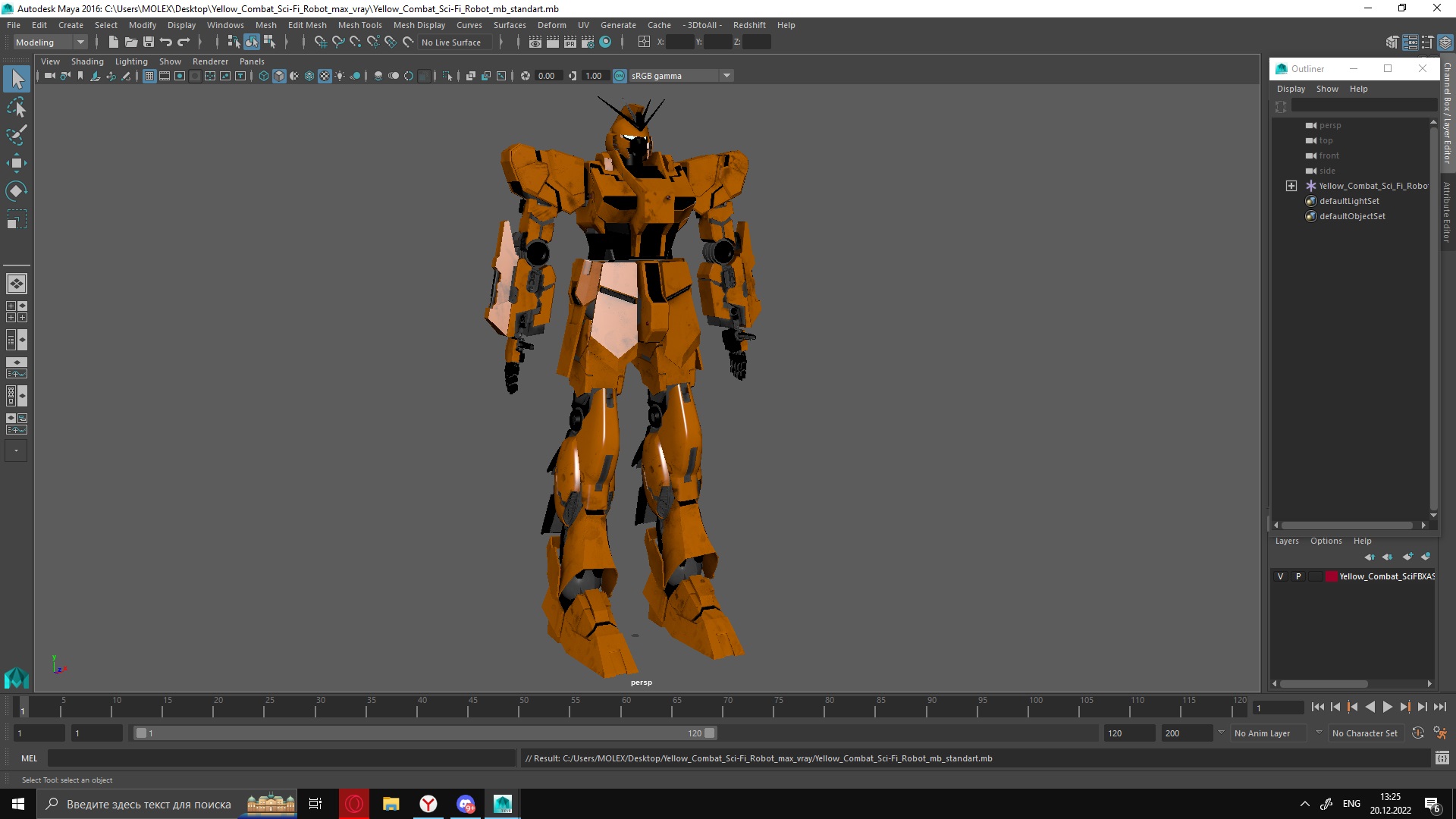
Task: Activate the Scale tool
Action: coord(17,219)
